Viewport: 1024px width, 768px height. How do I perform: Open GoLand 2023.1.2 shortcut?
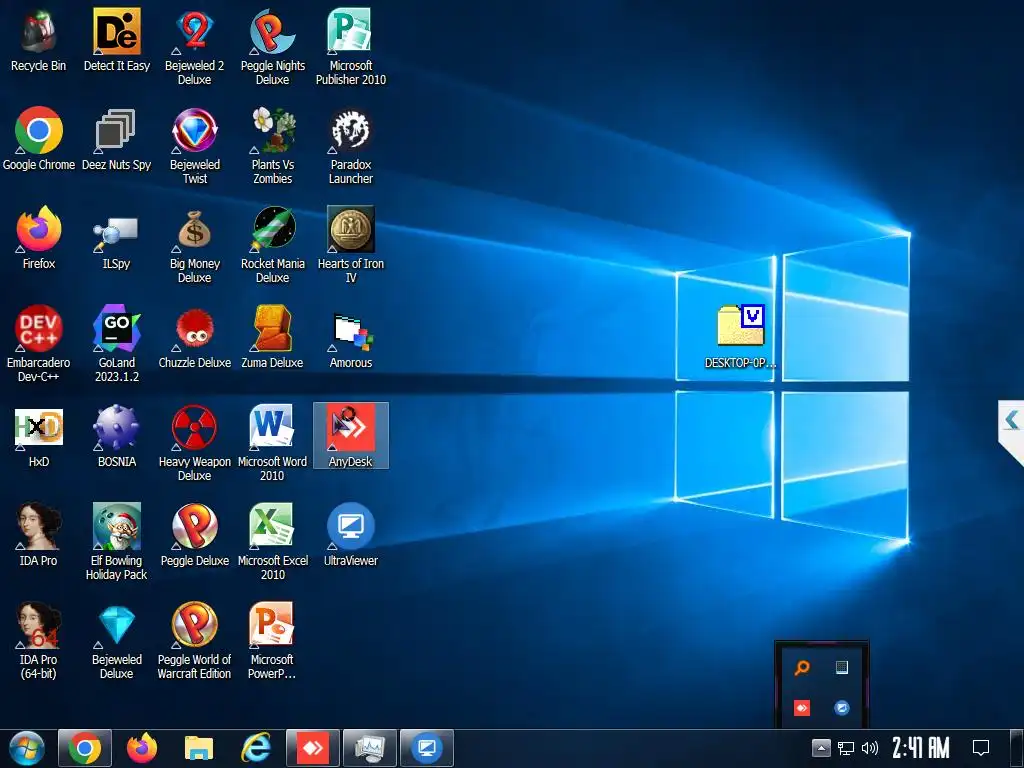[x=116, y=344]
